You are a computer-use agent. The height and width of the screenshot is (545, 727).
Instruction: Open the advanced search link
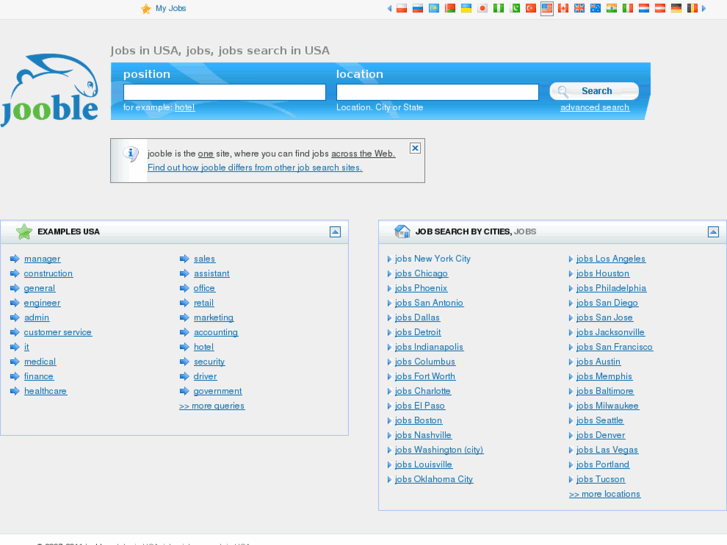[594, 107]
